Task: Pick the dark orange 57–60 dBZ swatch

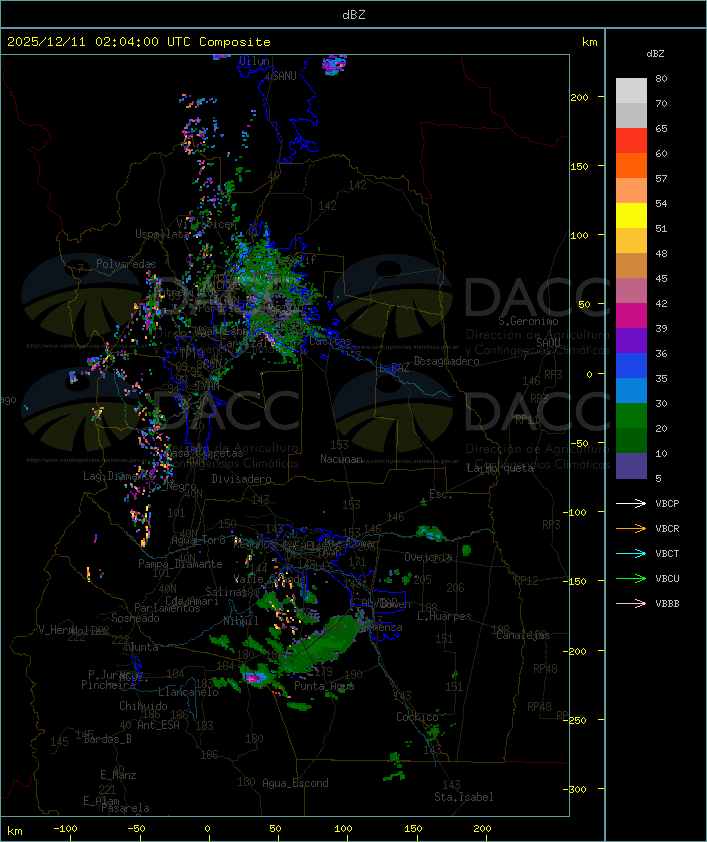Action: pyautogui.click(x=631, y=165)
